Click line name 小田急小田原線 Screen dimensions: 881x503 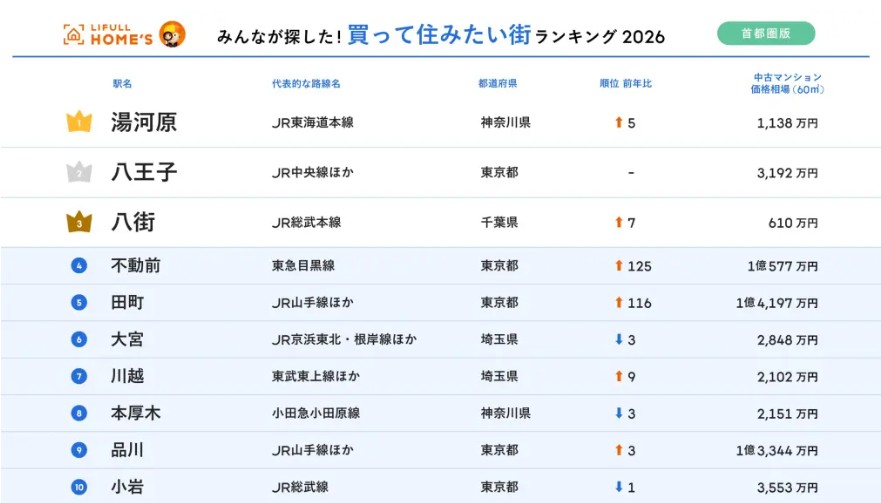pos(316,413)
